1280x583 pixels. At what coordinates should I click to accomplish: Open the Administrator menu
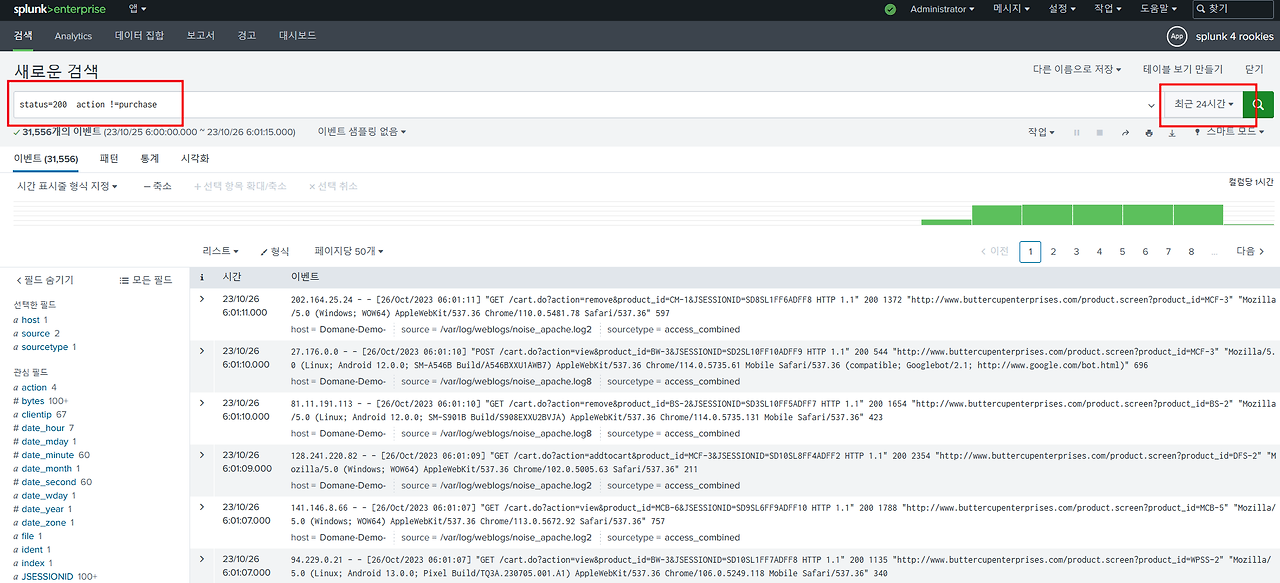(942, 9)
